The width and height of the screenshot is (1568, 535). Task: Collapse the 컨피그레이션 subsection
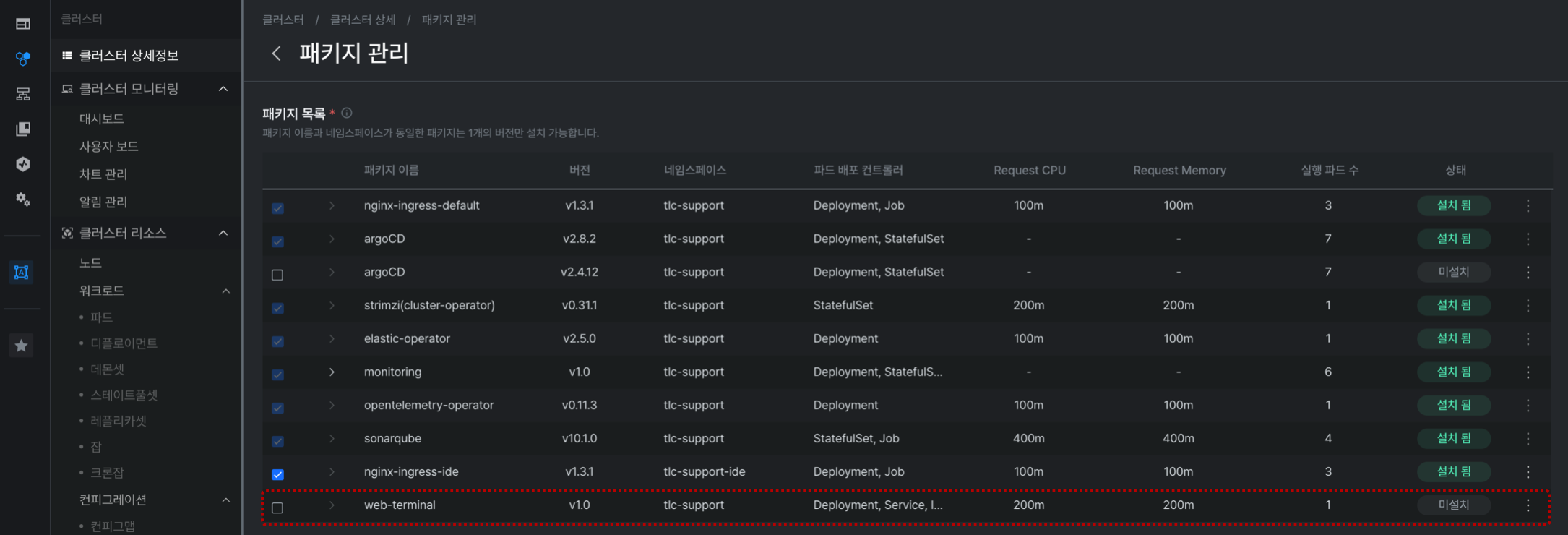(225, 500)
